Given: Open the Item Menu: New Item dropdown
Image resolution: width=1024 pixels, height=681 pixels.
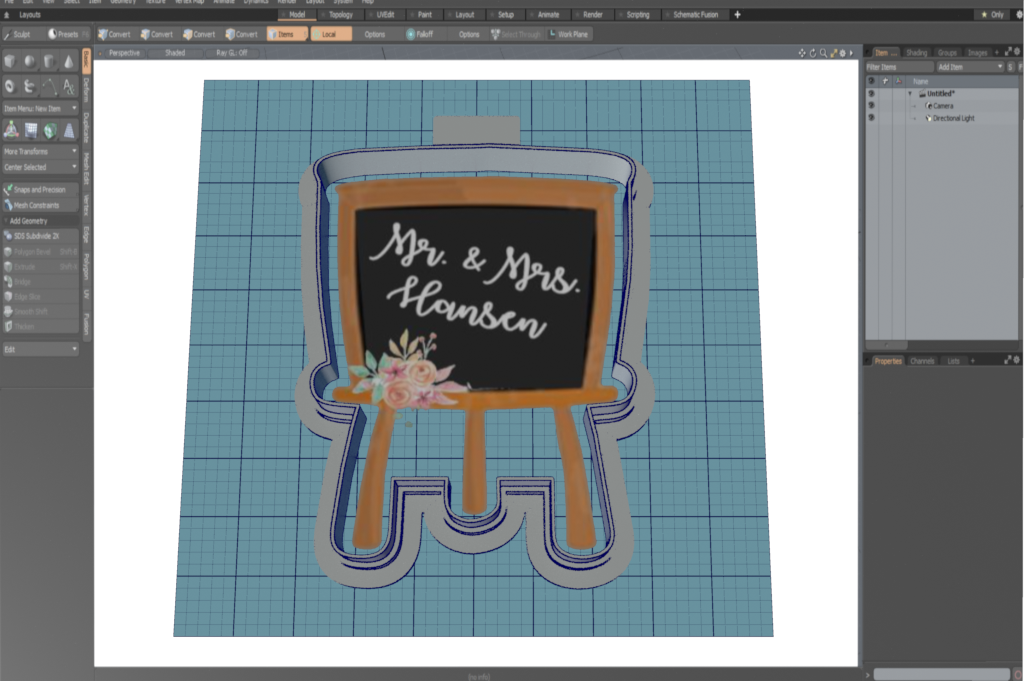Looking at the screenshot, I should [40, 108].
